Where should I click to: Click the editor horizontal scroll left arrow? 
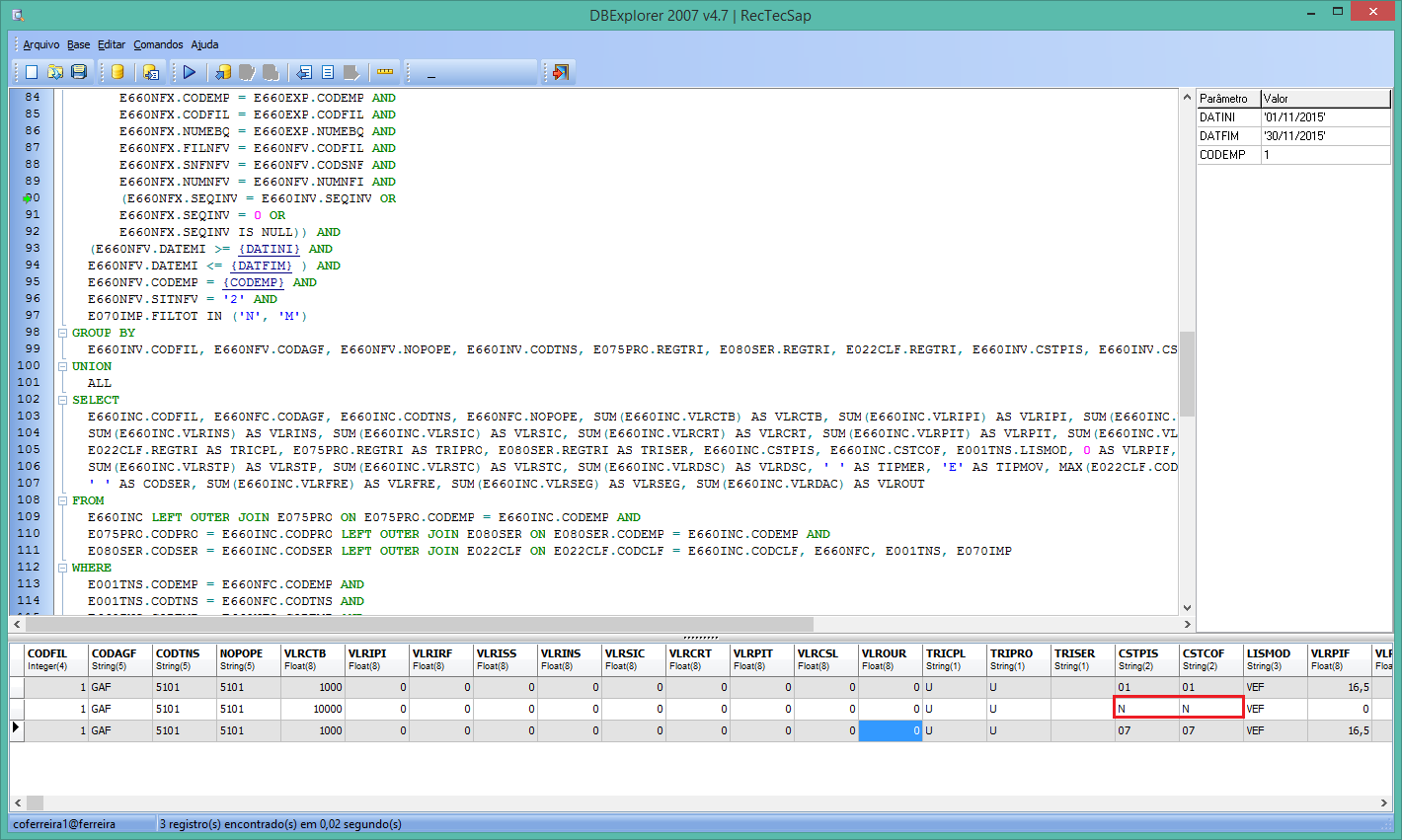click(17, 624)
